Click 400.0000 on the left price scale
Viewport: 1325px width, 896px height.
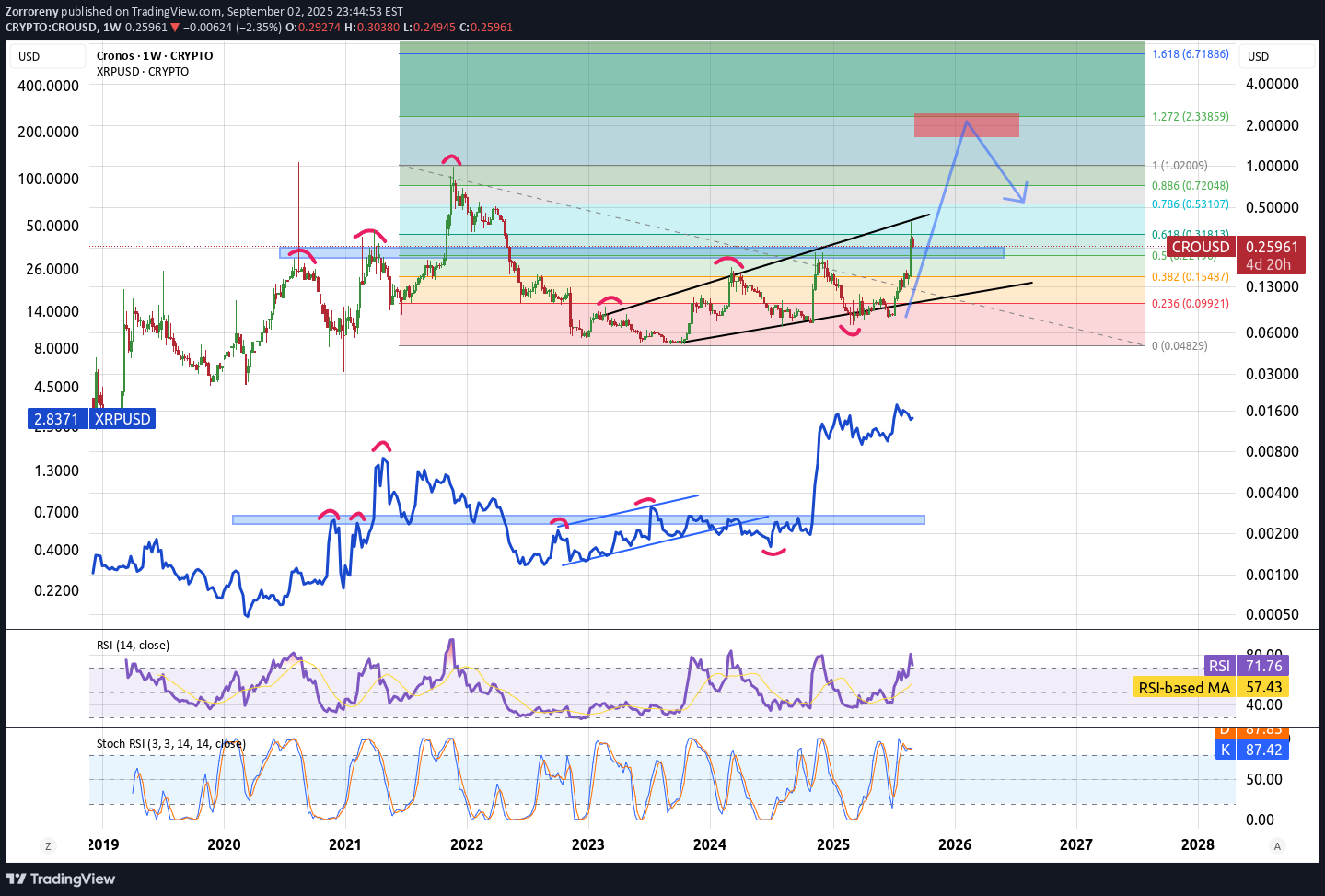point(48,86)
